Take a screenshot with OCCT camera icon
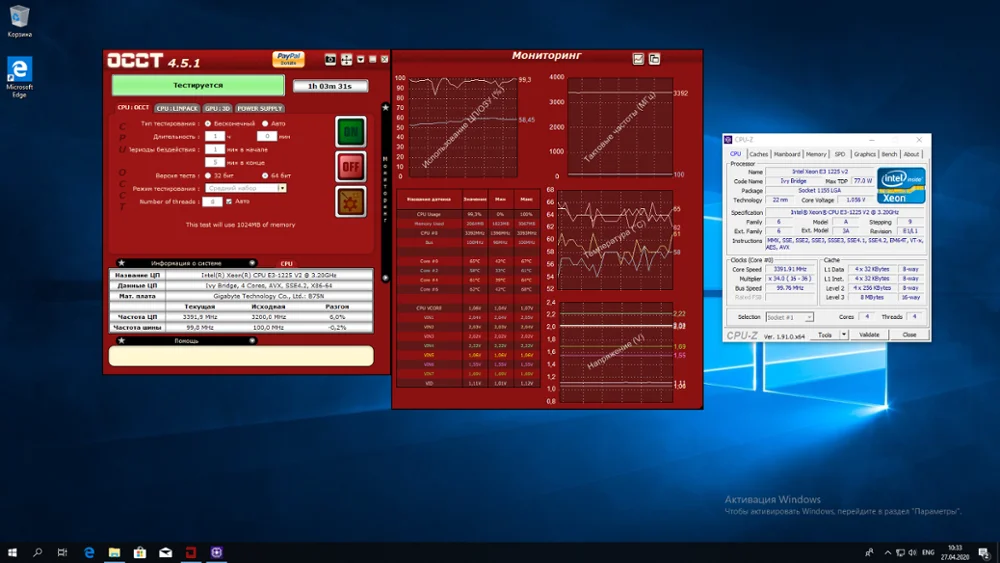Viewport: 1000px width, 563px height. coord(330,59)
